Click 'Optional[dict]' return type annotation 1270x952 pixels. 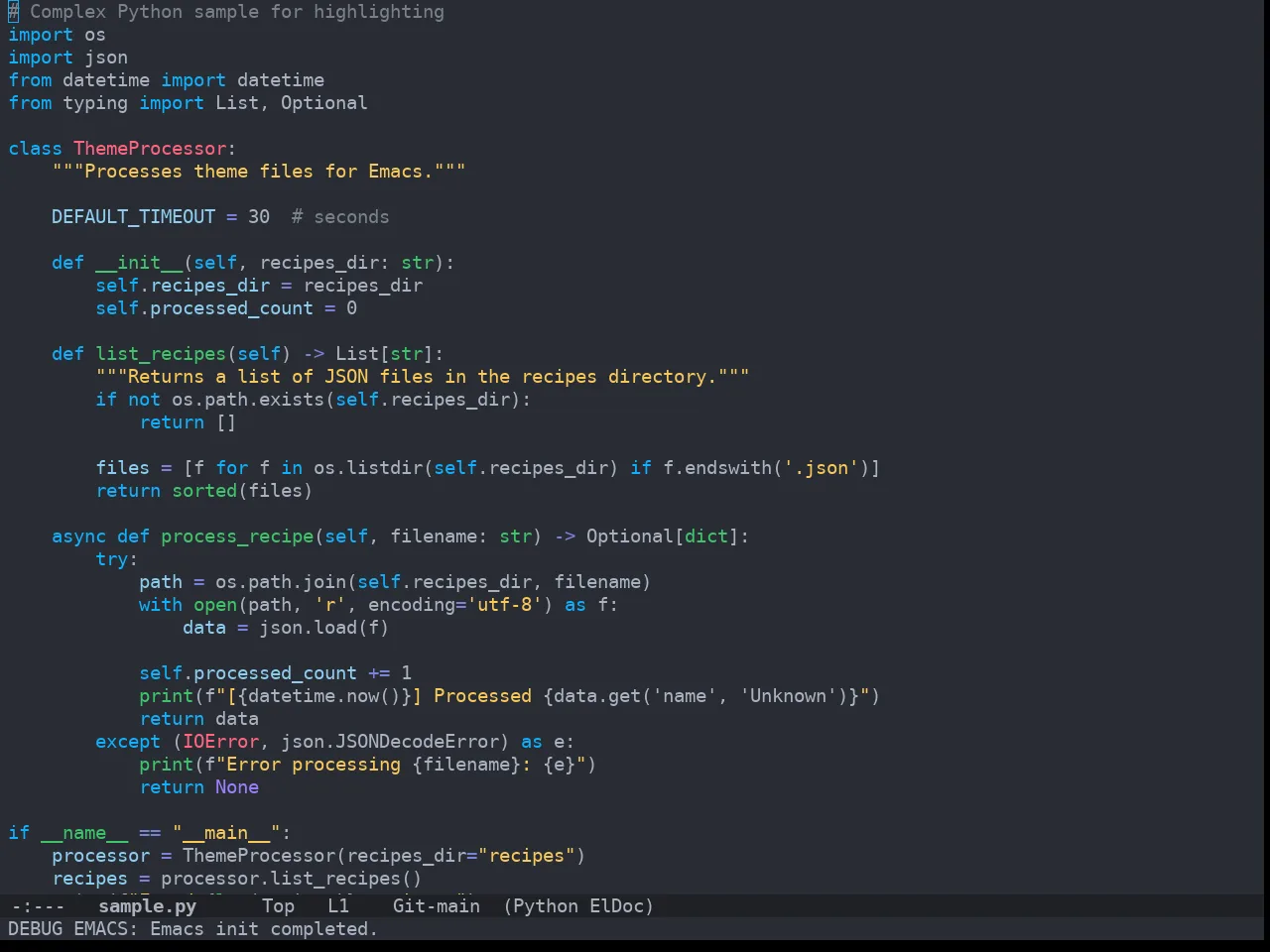(x=662, y=536)
